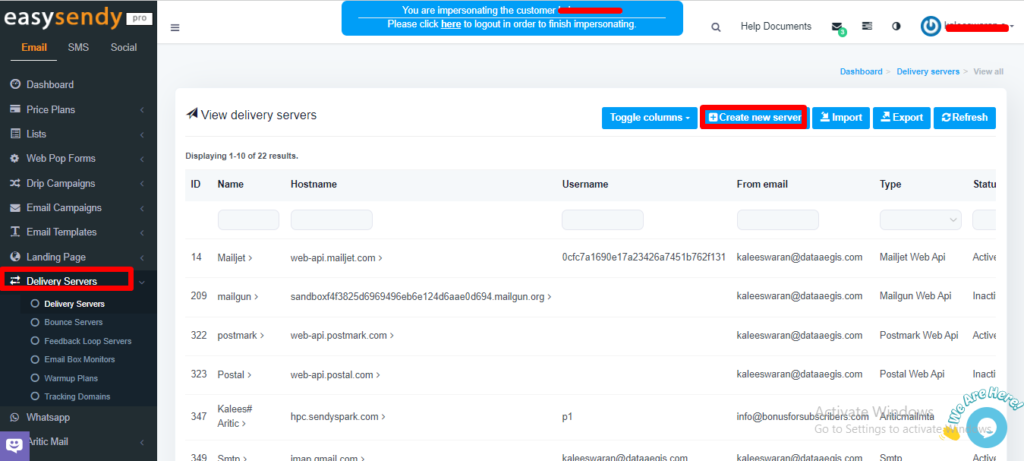This screenshot has width=1024, height=461.
Task: Open Whatsapp in the sidebar
Action: 47,417
